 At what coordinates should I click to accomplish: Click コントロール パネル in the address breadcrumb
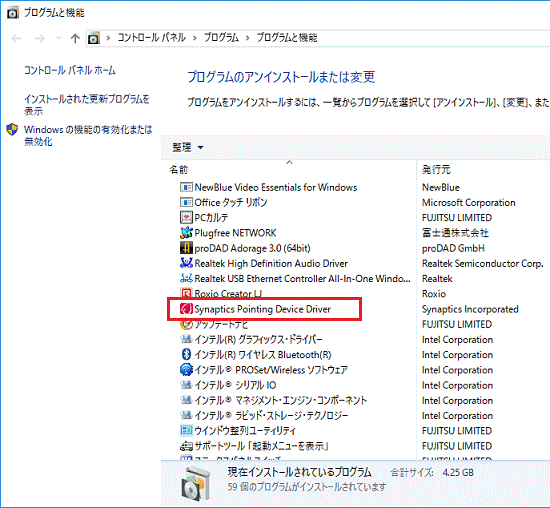(x=152, y=38)
